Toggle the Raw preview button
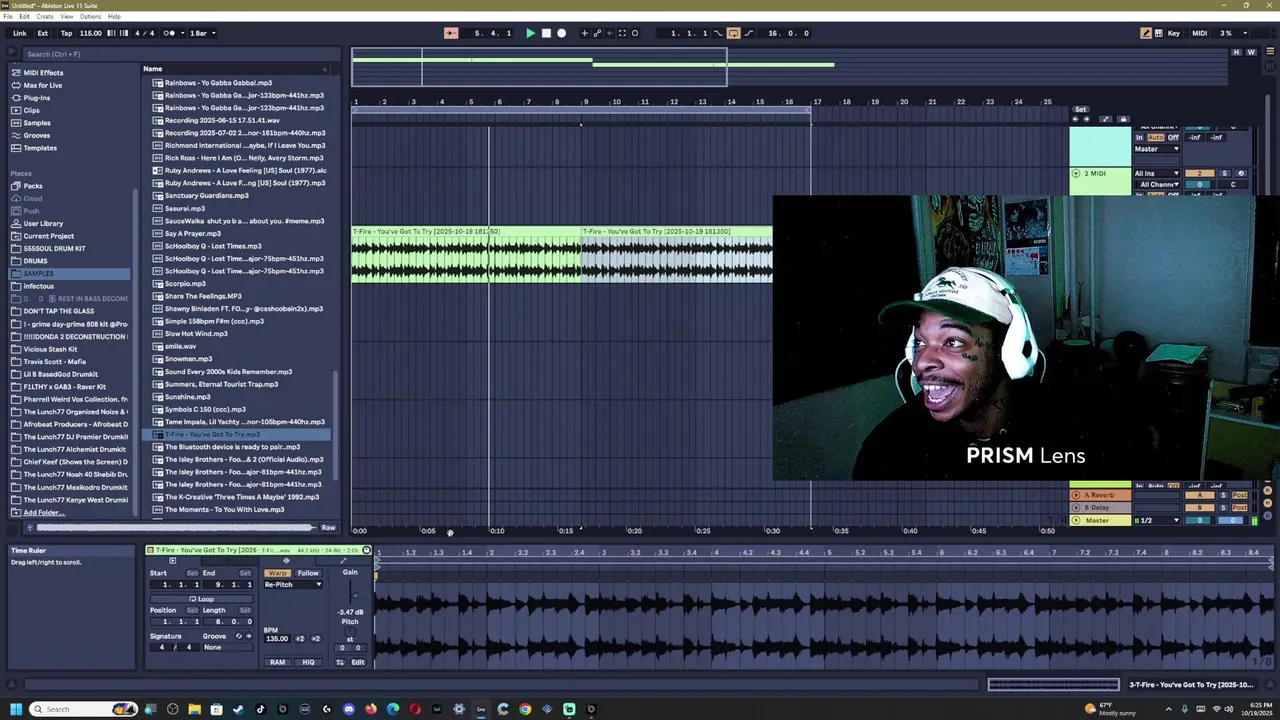1280x720 pixels. (x=328, y=527)
